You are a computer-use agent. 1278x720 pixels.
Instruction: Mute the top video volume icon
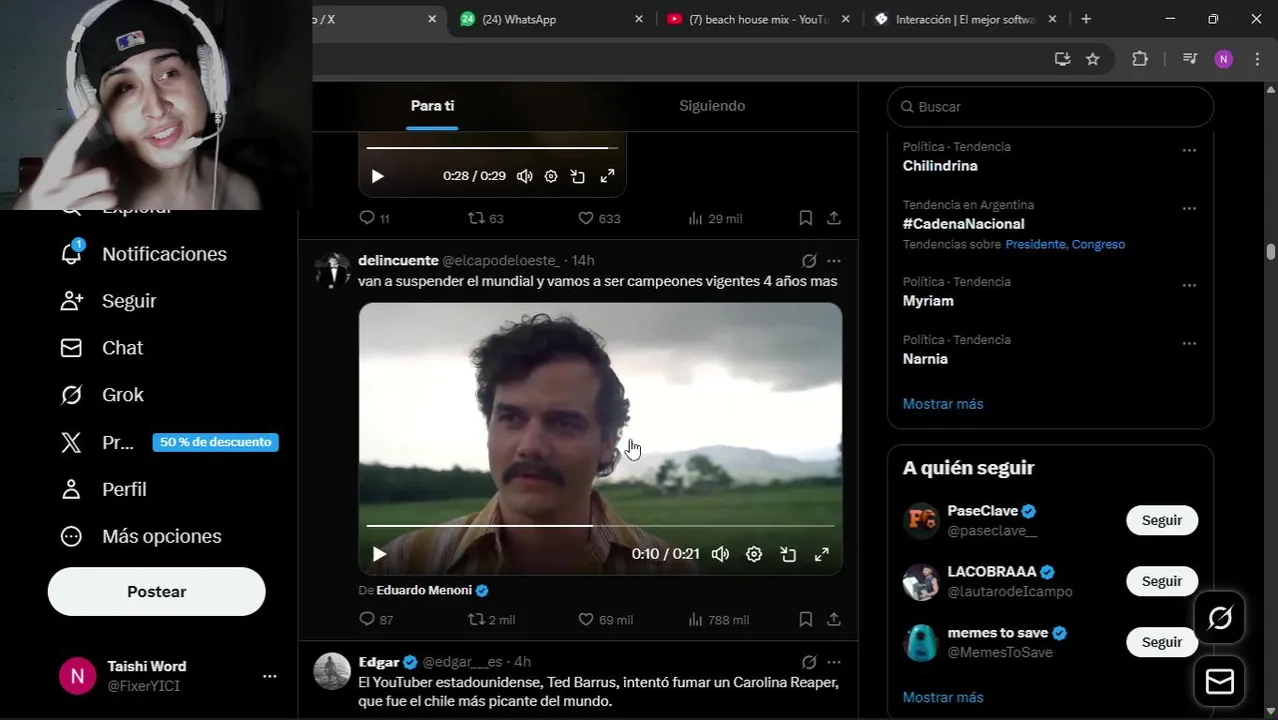(x=524, y=176)
